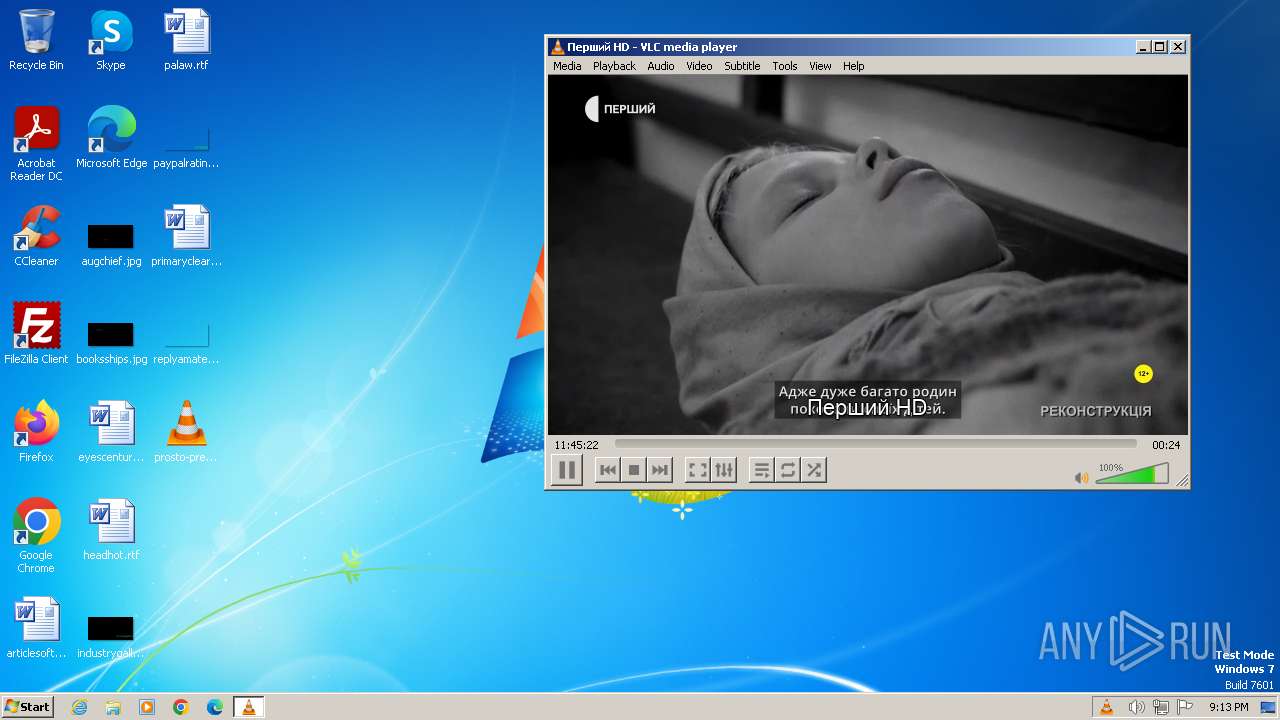This screenshot has height=720, width=1280.
Task: Select palaw.rtf desktop file
Action: pyautogui.click(x=186, y=40)
